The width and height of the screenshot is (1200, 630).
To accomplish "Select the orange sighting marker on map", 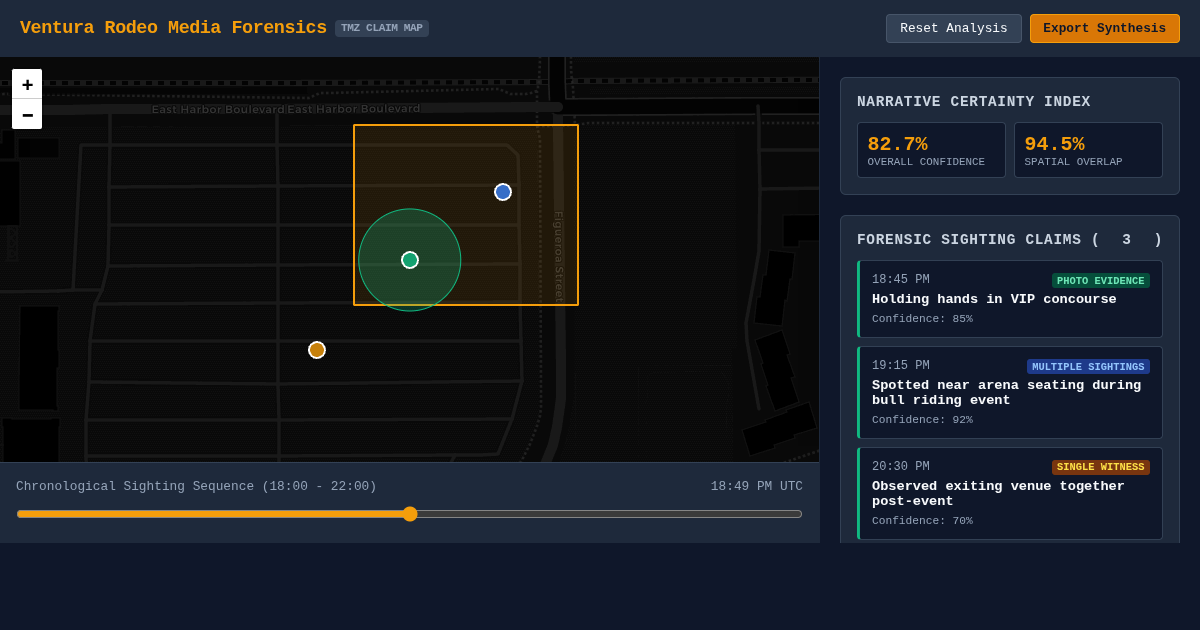I will coord(317,350).
